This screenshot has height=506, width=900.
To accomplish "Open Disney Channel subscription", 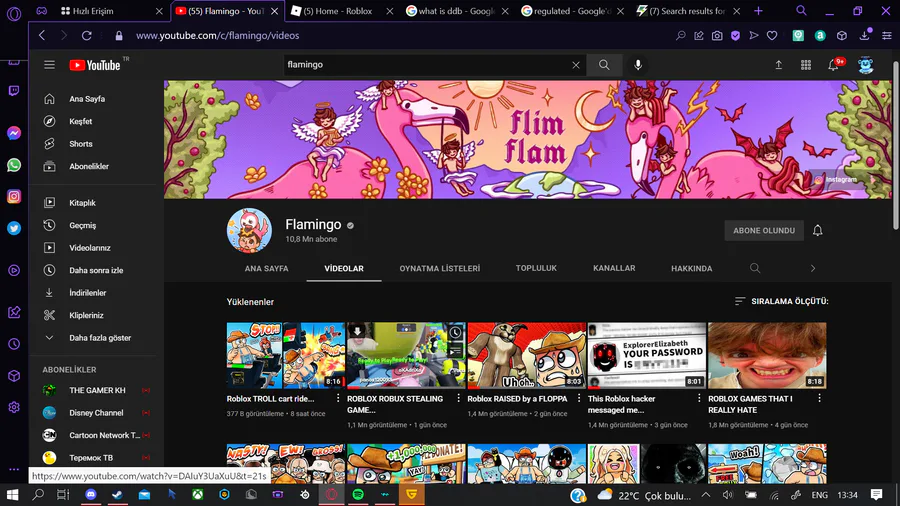I will pos(96,412).
